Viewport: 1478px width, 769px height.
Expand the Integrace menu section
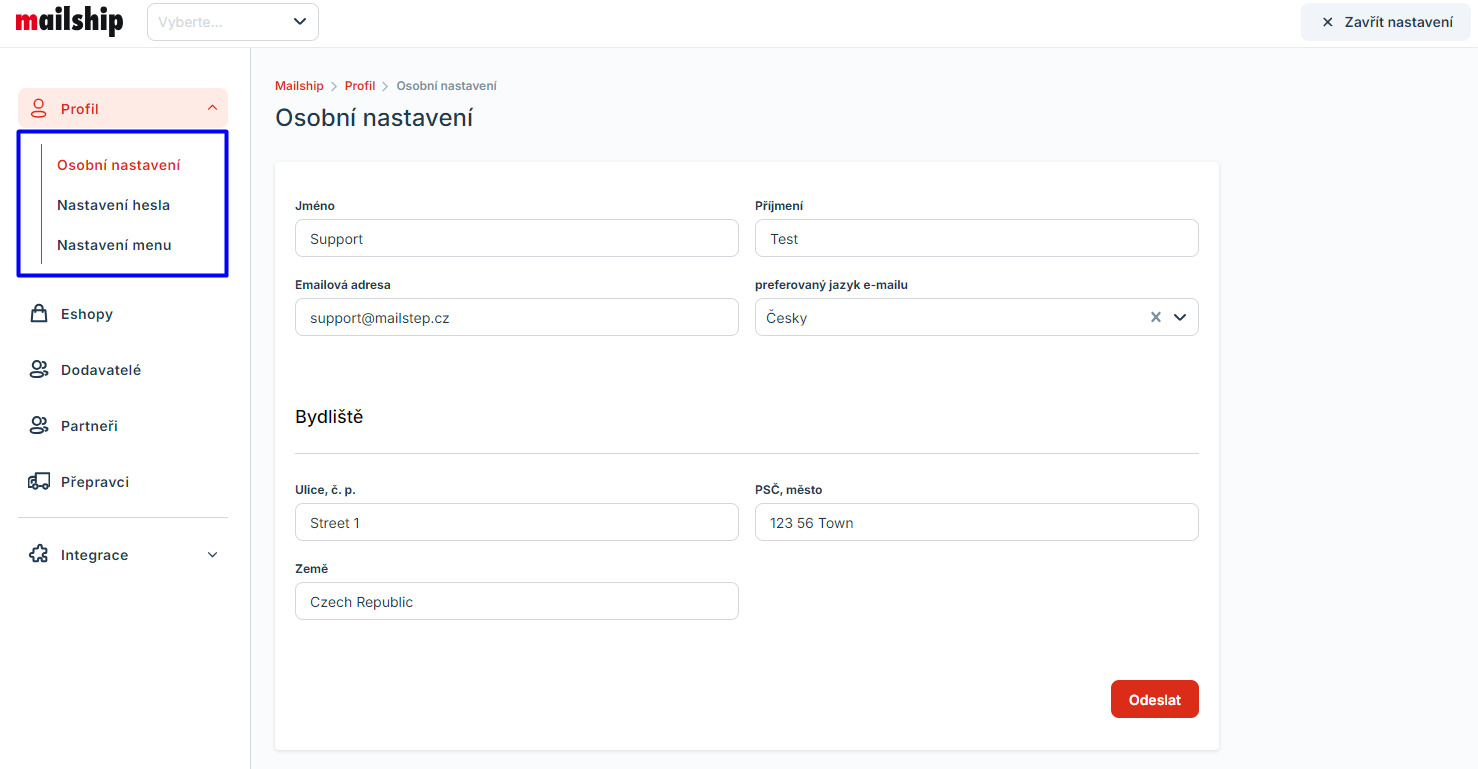click(x=212, y=555)
